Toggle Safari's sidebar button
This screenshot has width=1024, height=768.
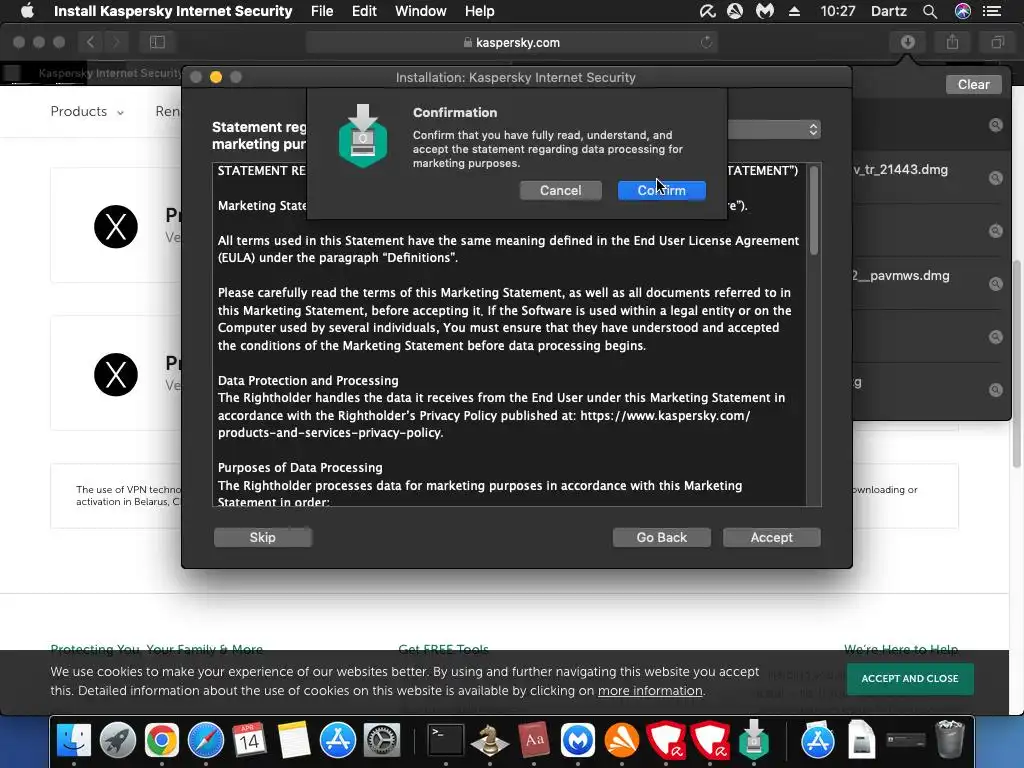click(157, 42)
